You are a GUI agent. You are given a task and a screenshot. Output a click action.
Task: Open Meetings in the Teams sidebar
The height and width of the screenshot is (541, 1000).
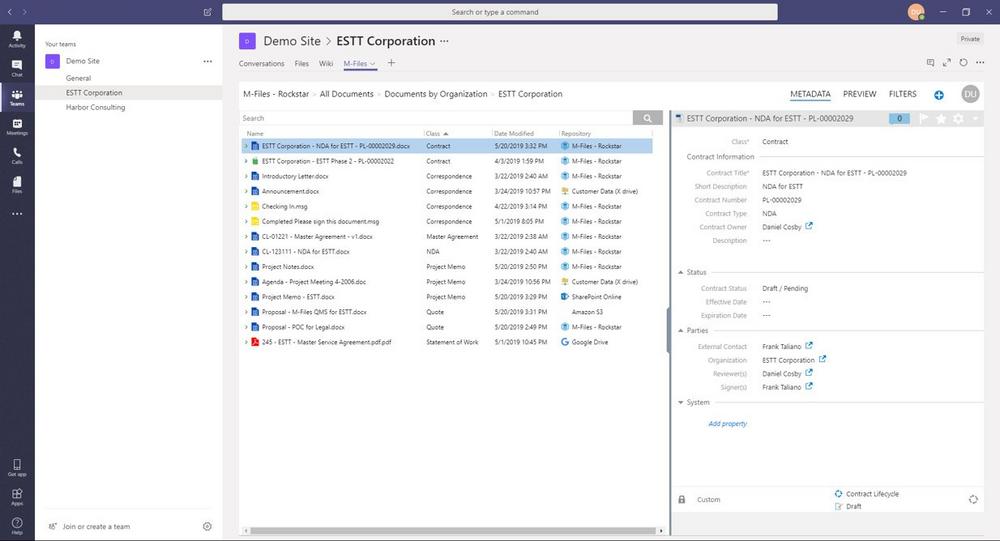17,126
